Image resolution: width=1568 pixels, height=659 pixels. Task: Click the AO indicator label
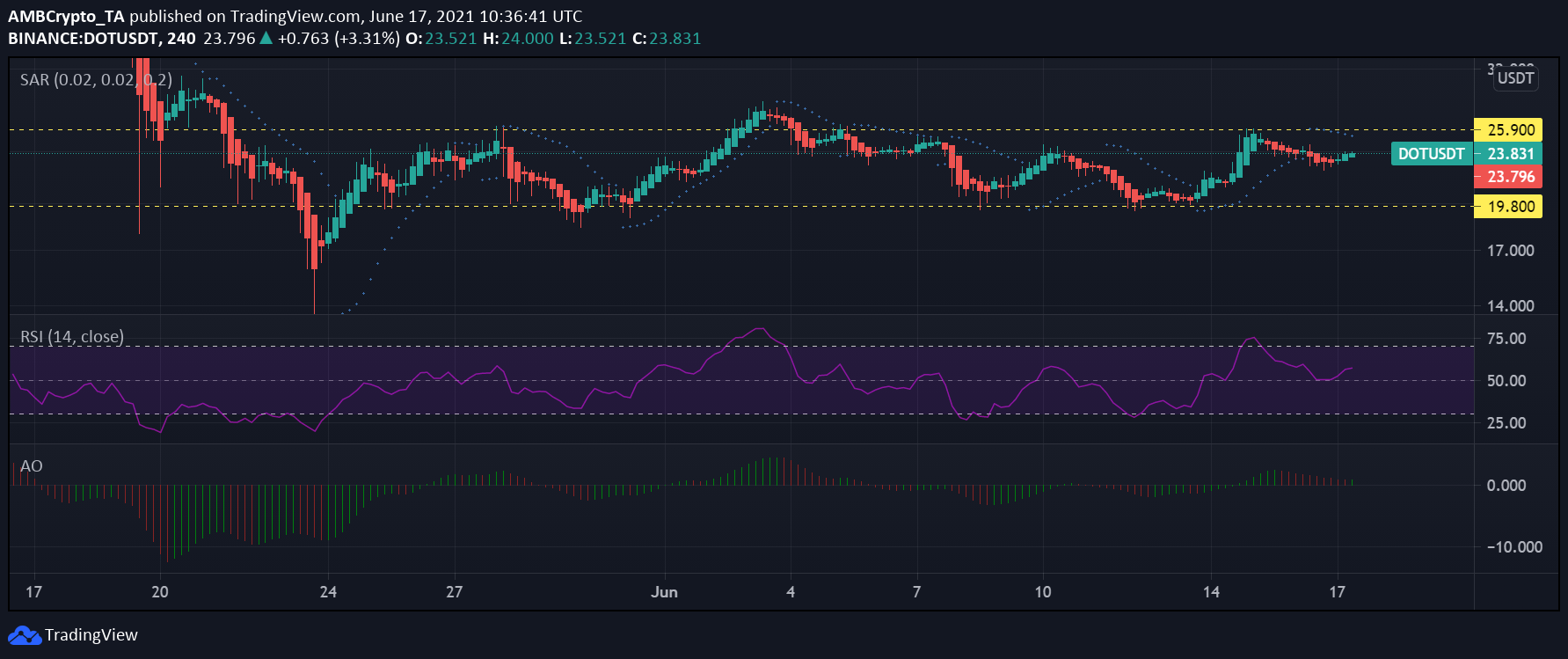pos(32,466)
